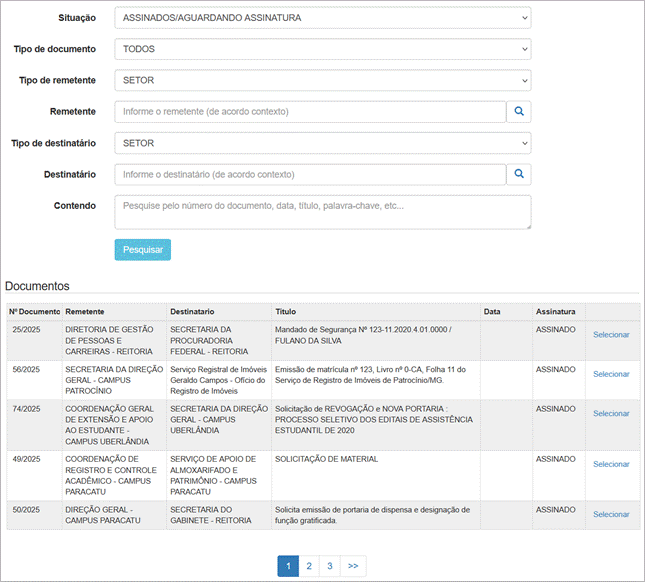
Task: Focus the Destinatário input field
Action: [x=310, y=175]
